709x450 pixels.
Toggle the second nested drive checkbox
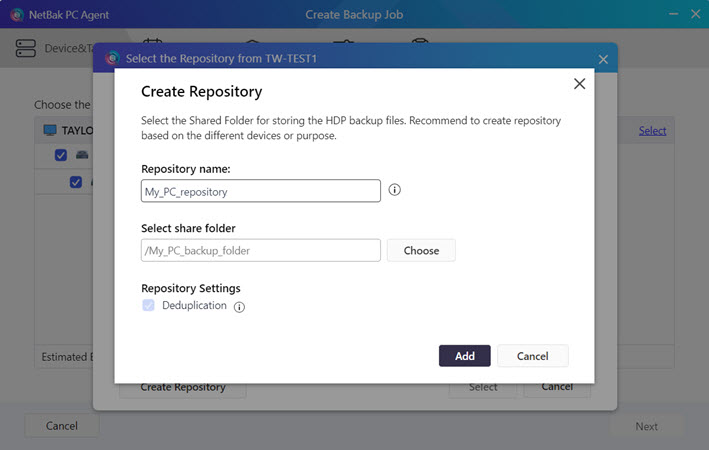(x=76, y=182)
